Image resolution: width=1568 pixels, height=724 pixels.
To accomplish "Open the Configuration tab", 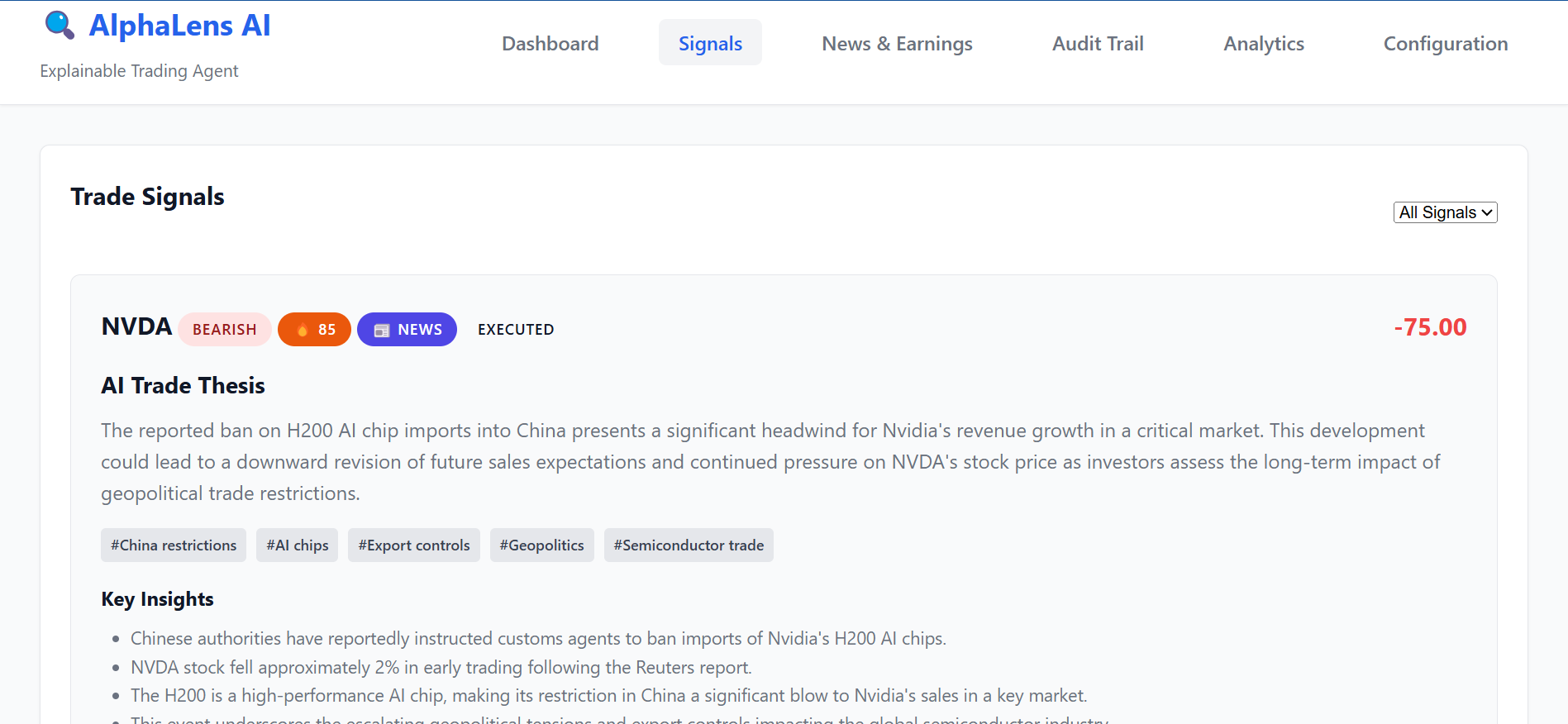I will (x=1446, y=43).
